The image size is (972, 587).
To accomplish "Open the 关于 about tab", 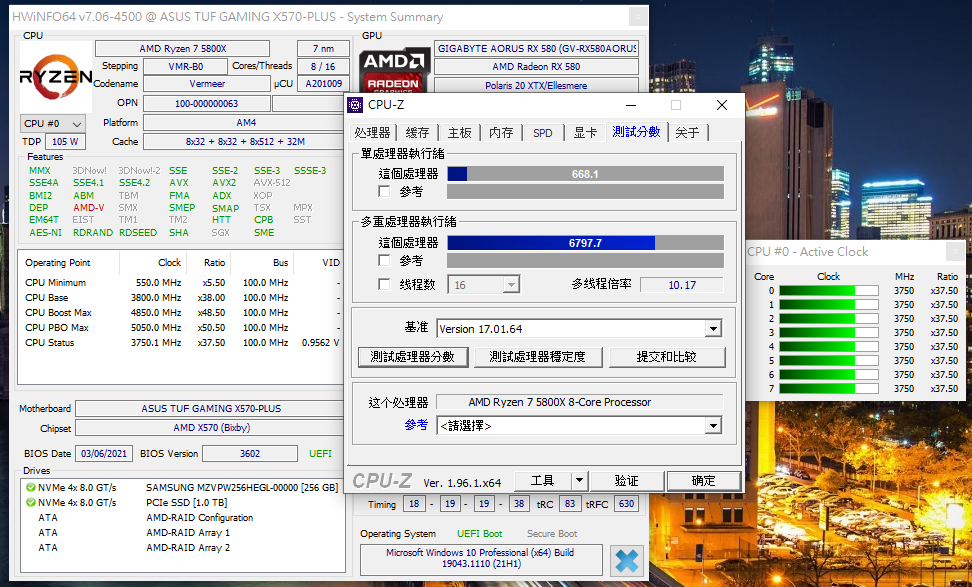I will click(687, 133).
